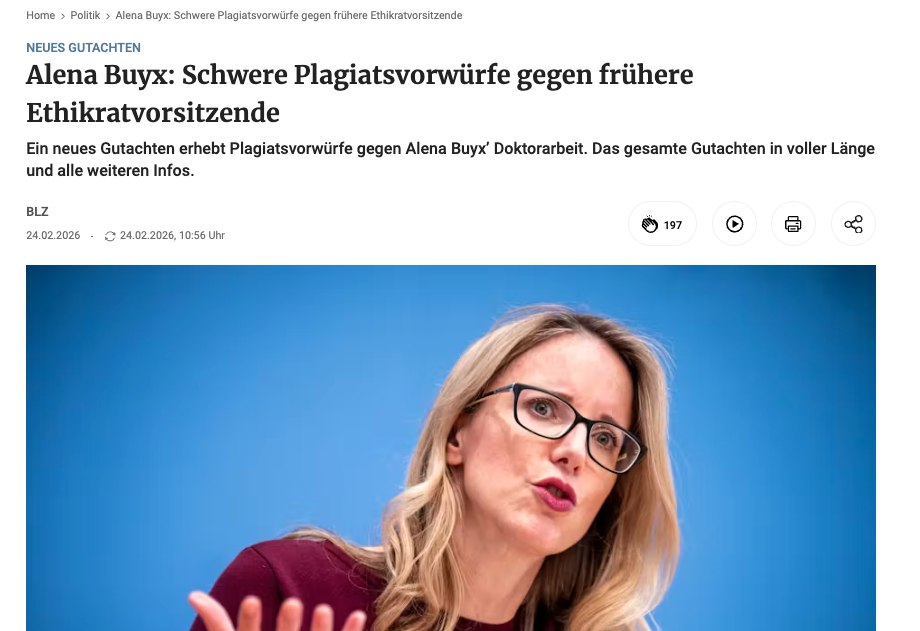920x631 pixels.
Task: Click the chevron after the Politik breadcrumb
Action: tap(108, 16)
